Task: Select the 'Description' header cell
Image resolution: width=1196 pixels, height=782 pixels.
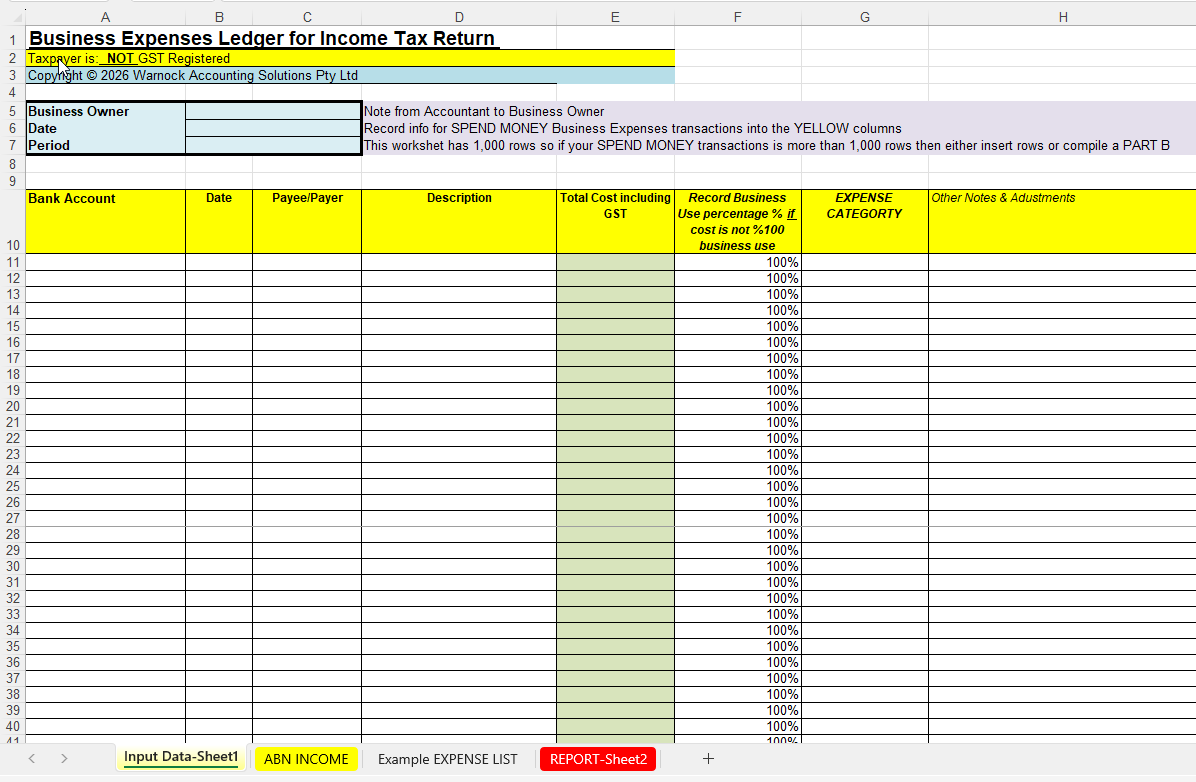Action: point(458,221)
